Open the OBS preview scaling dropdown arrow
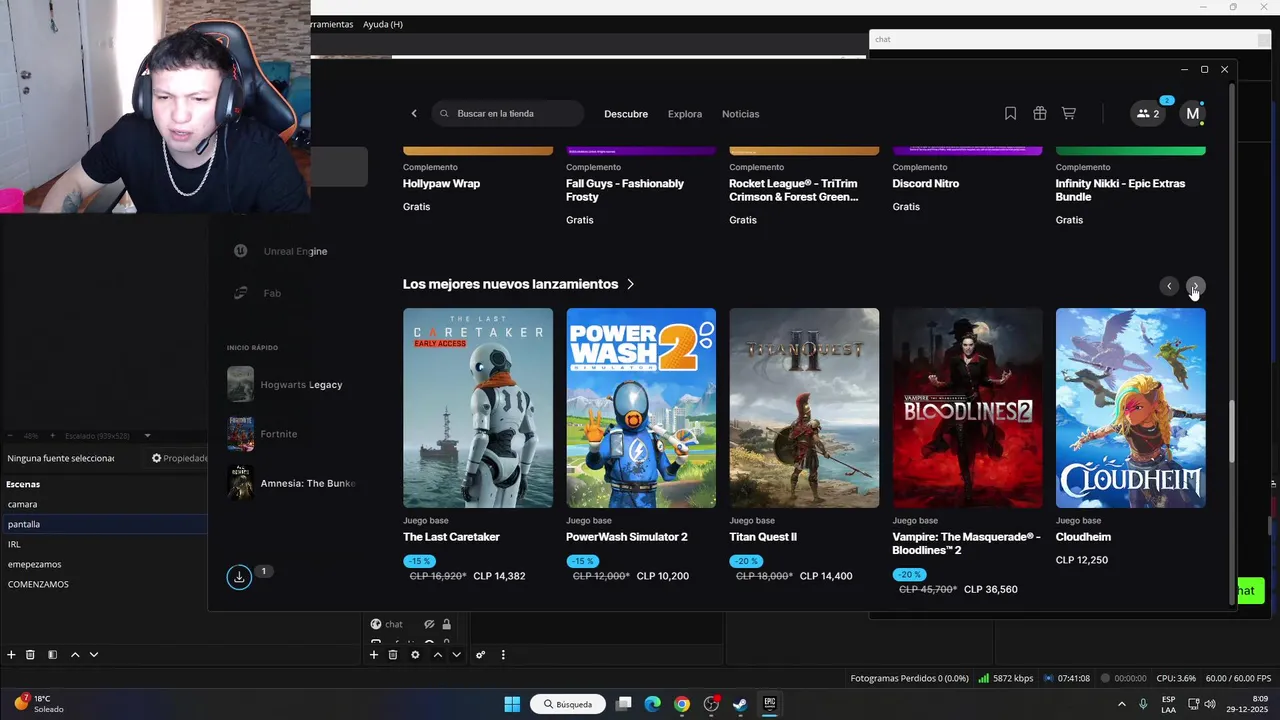Image resolution: width=1280 pixels, height=720 pixels. point(147,436)
